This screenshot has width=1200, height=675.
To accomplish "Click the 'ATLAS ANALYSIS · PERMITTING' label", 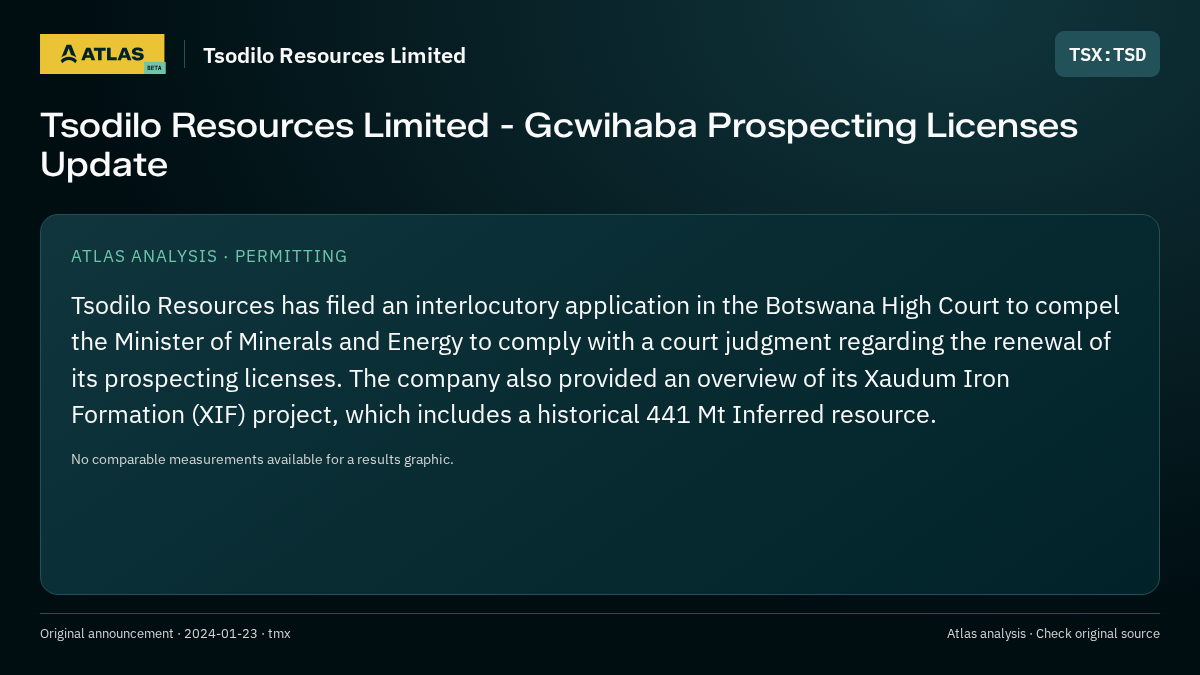I will pyautogui.click(x=209, y=256).
